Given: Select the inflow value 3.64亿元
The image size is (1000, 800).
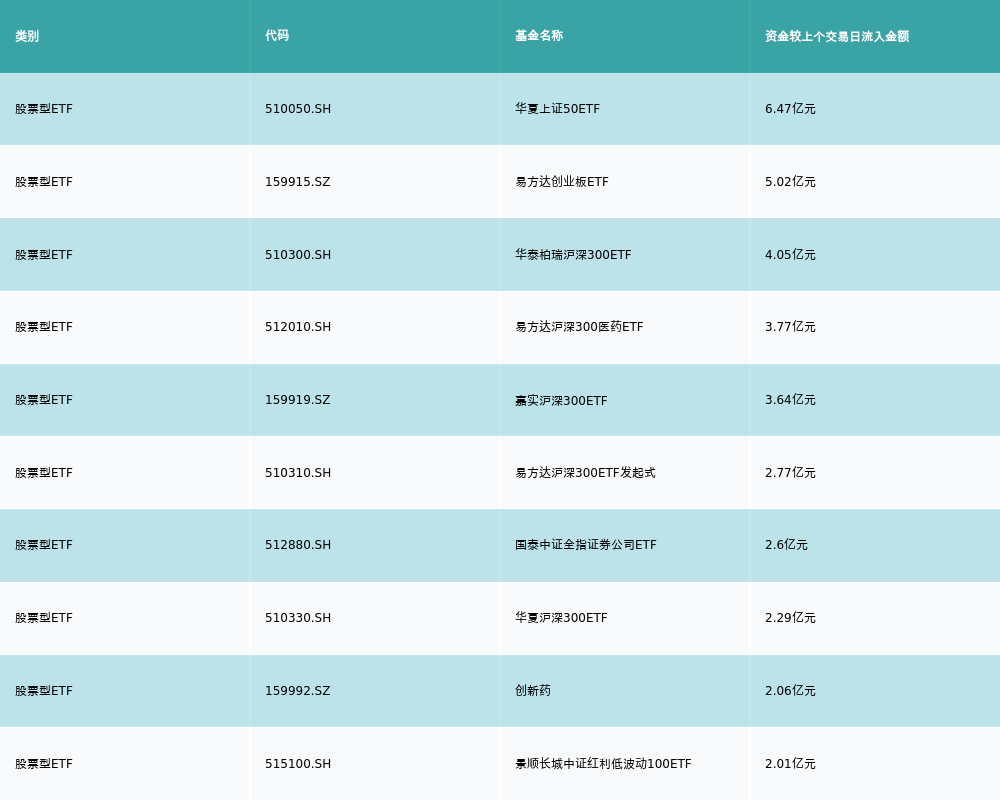Looking at the screenshot, I should tap(790, 400).
